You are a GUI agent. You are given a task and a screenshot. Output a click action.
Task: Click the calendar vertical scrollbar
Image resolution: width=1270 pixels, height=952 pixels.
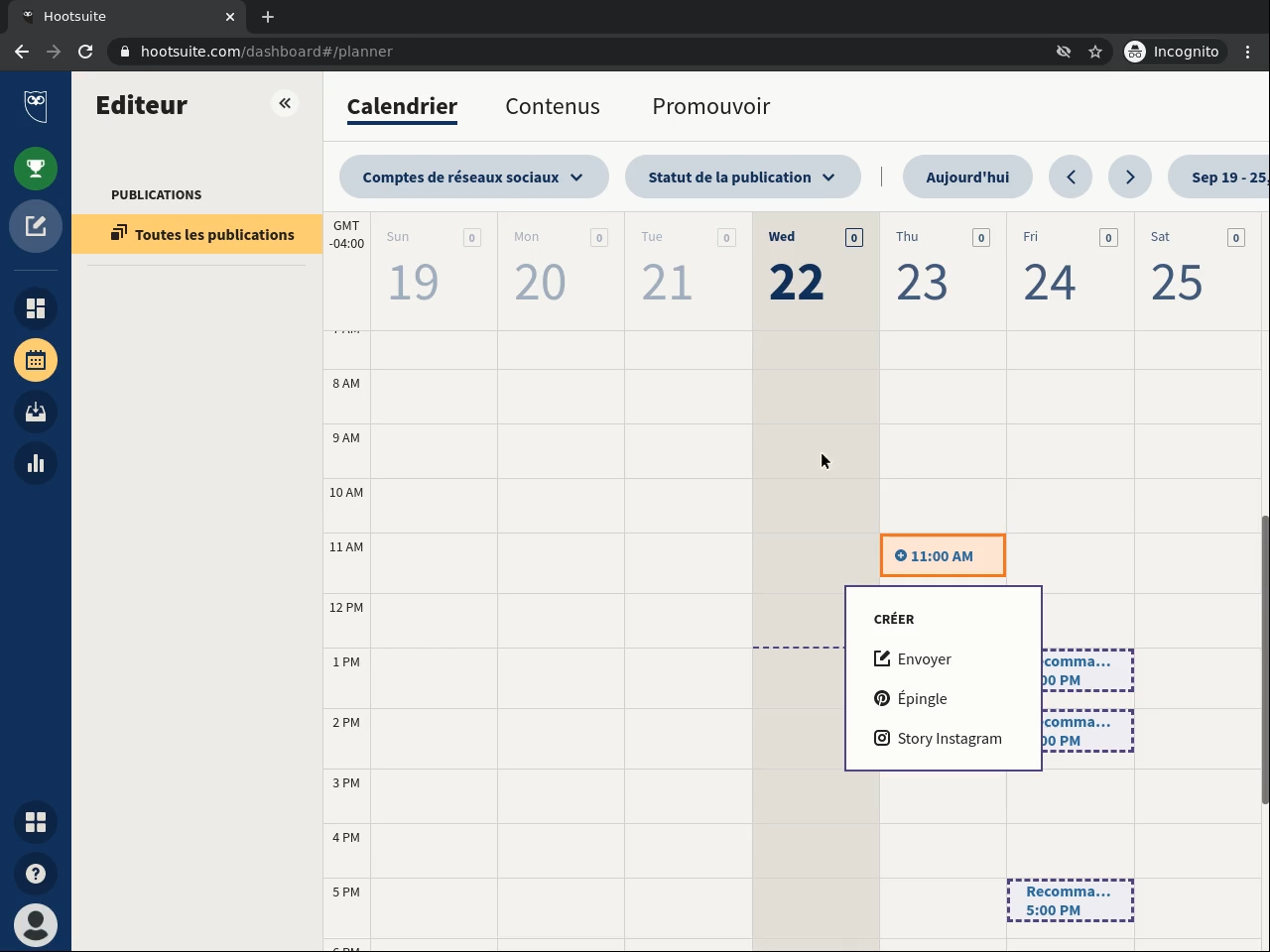[1265, 659]
